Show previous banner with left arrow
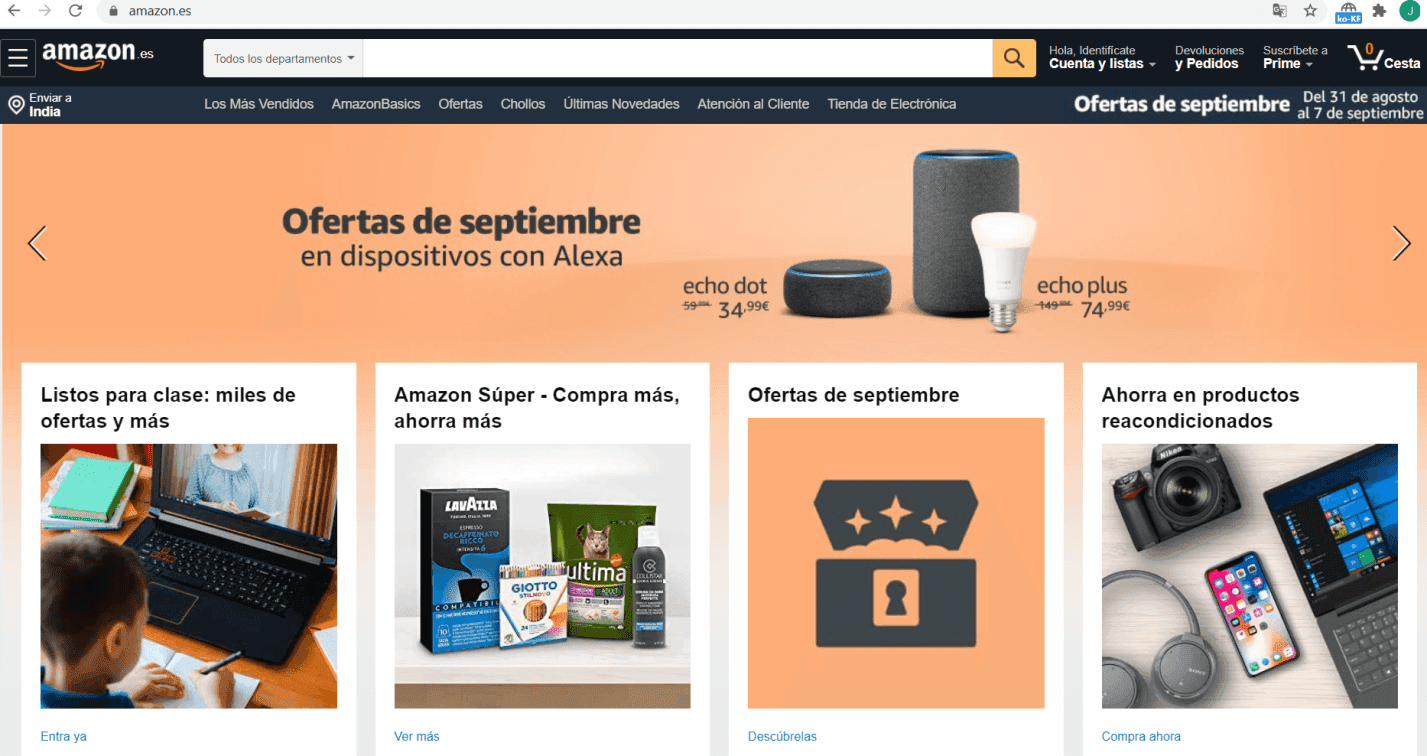 (37, 243)
